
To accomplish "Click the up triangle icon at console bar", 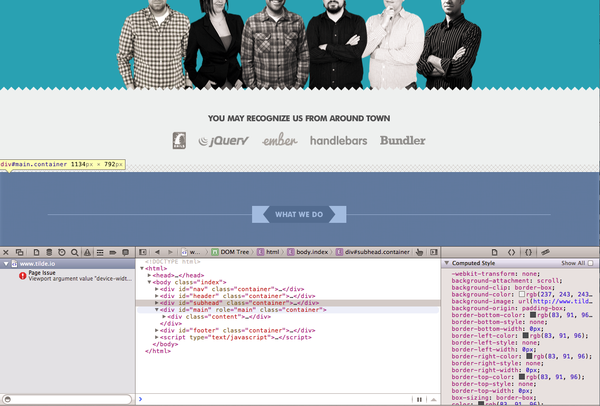I will [x=434, y=399].
